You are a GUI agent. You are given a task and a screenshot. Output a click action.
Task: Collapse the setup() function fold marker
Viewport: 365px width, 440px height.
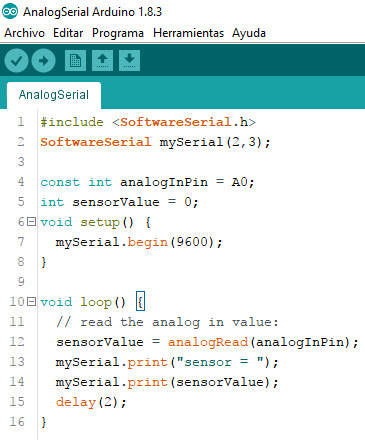(x=31, y=222)
